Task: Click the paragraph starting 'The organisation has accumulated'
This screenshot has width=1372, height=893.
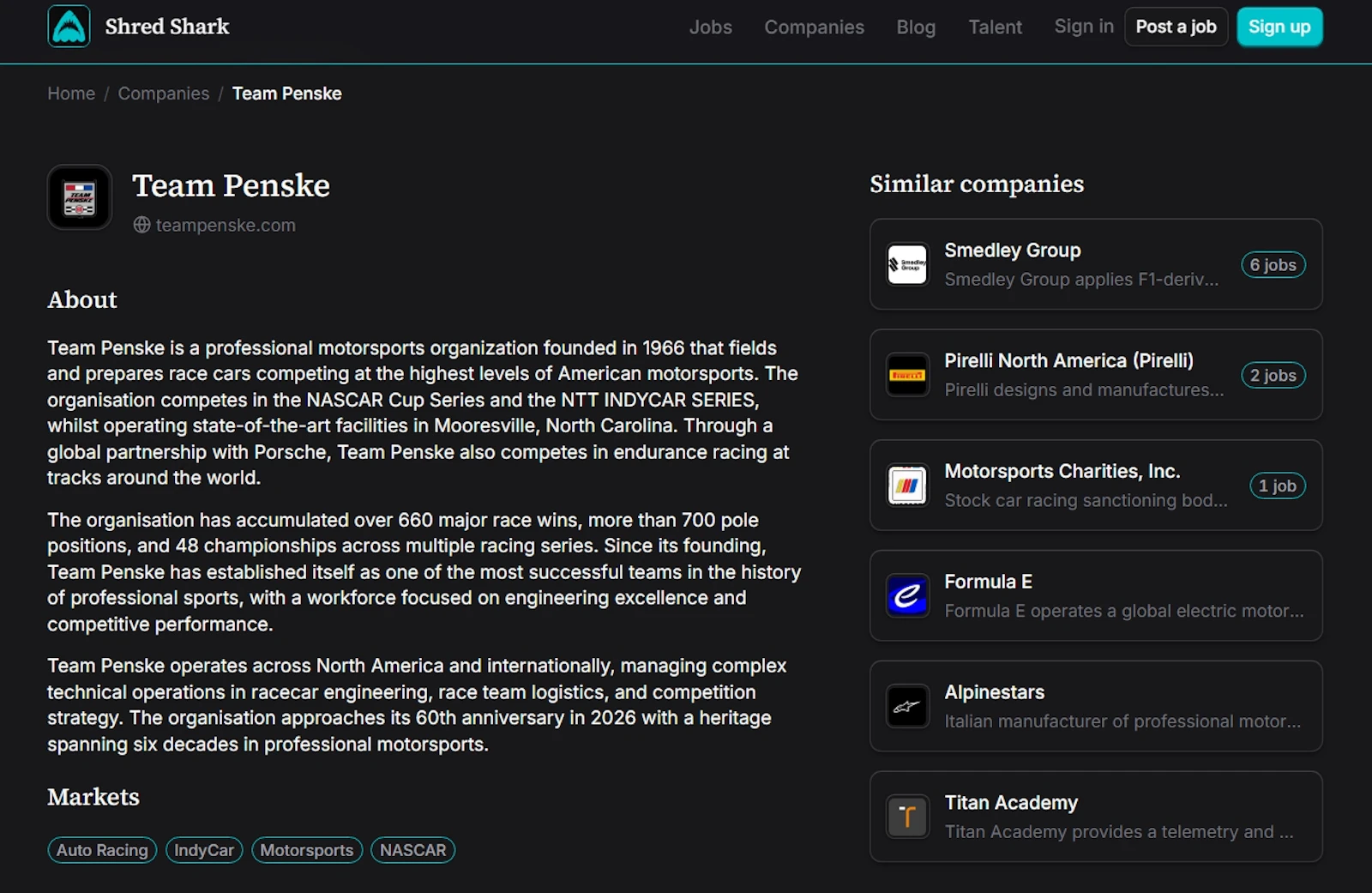Action: (424, 572)
